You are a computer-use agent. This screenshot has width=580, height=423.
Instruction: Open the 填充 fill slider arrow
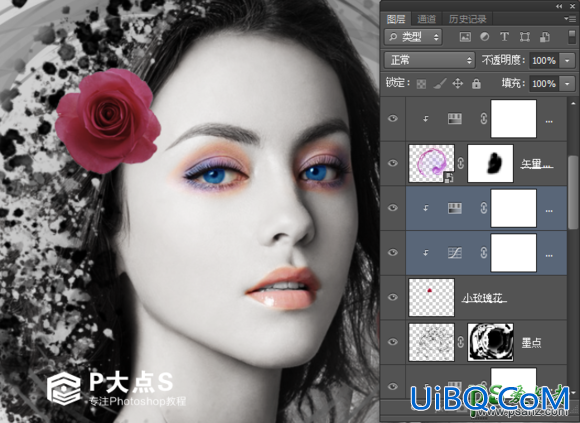tap(567, 84)
